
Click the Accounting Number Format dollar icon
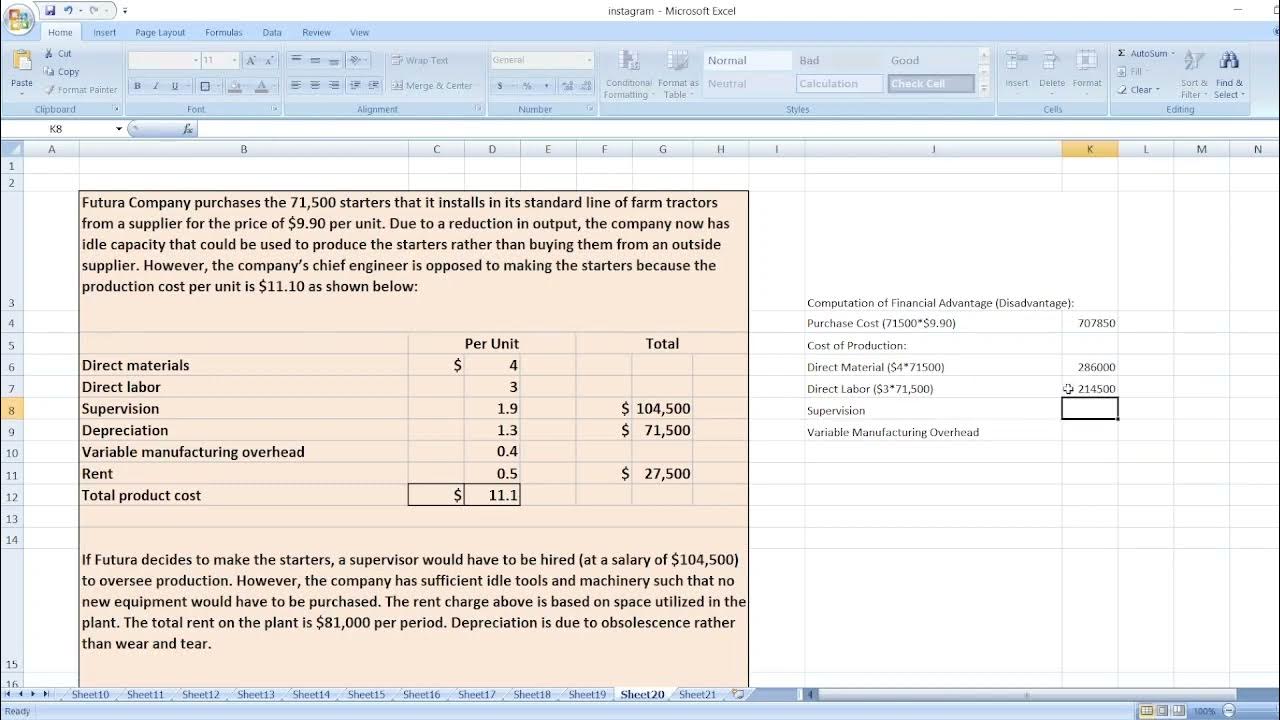[500, 86]
